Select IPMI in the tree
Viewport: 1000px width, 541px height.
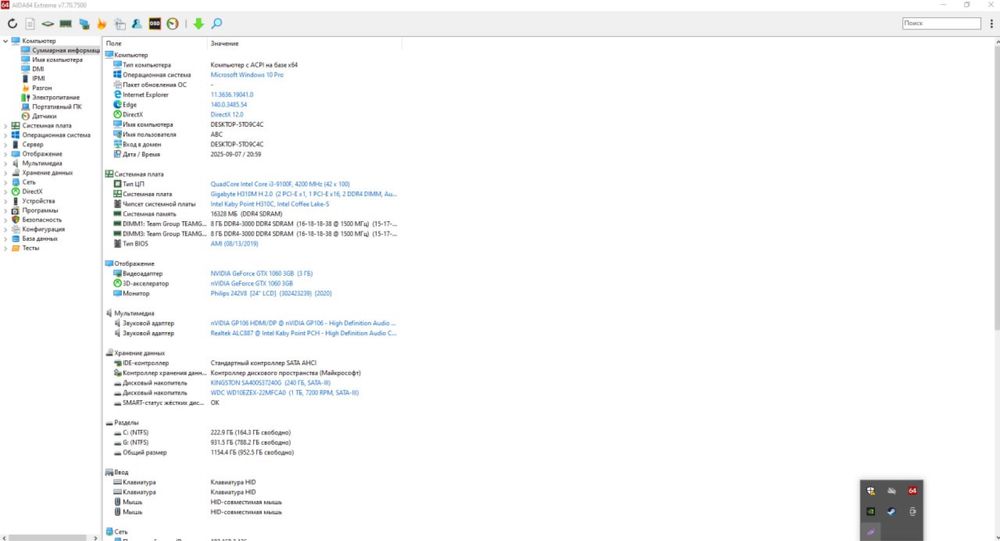coord(39,78)
